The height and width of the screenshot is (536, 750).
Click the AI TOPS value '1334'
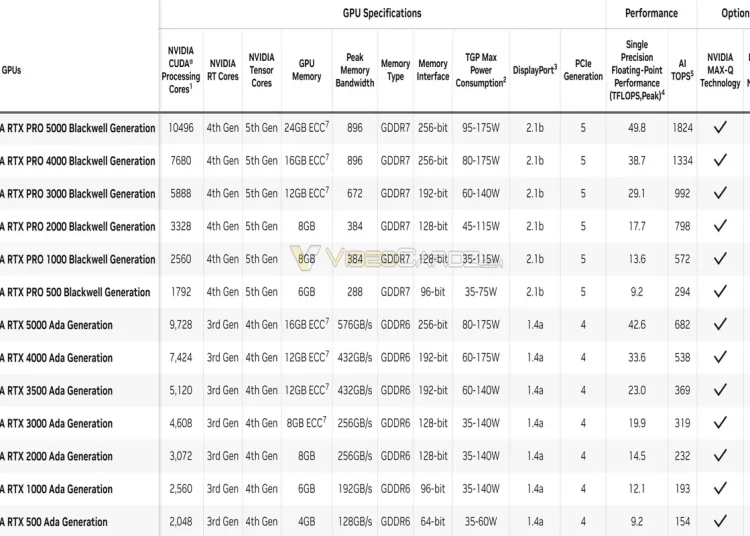pos(682,161)
